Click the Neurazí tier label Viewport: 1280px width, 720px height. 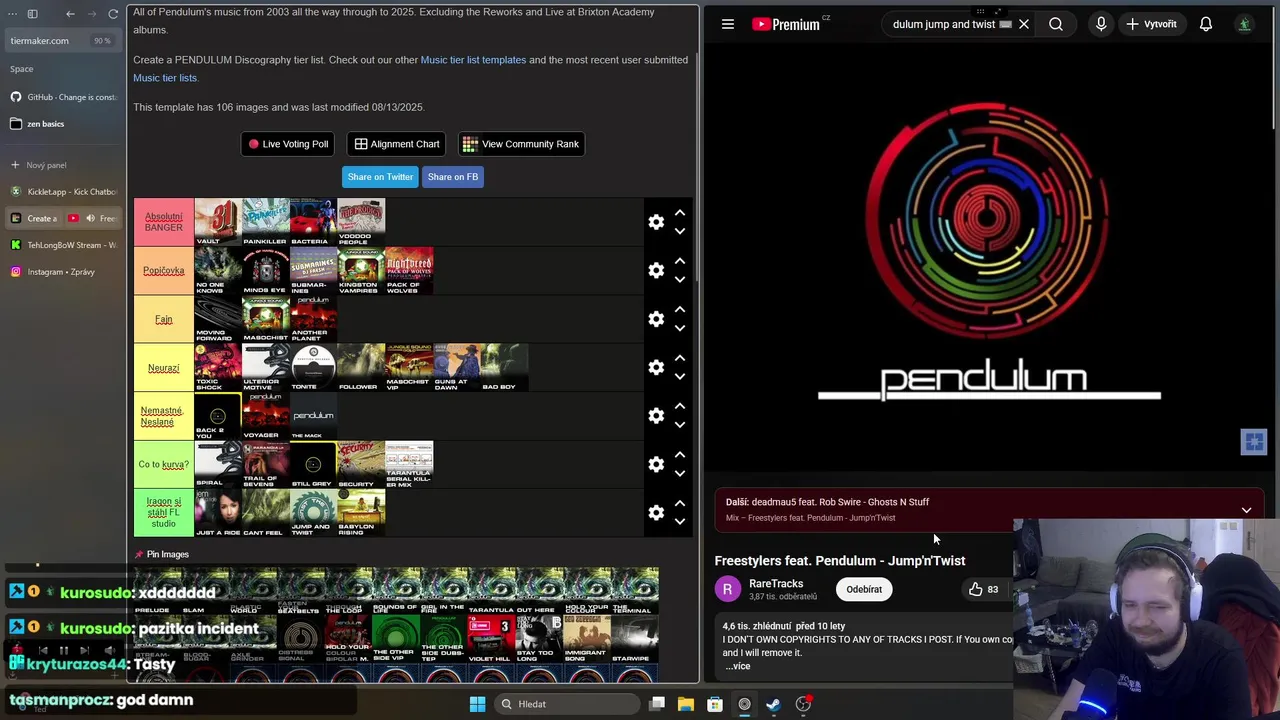point(164,367)
